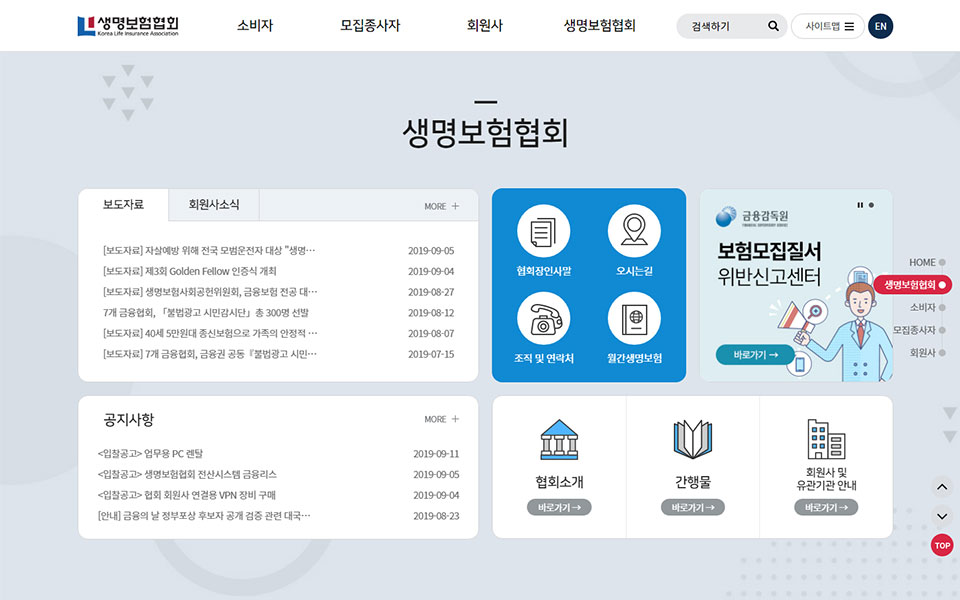Expand 보도자료 list with MORE +
Image resolution: width=960 pixels, height=600 pixels.
tap(441, 206)
